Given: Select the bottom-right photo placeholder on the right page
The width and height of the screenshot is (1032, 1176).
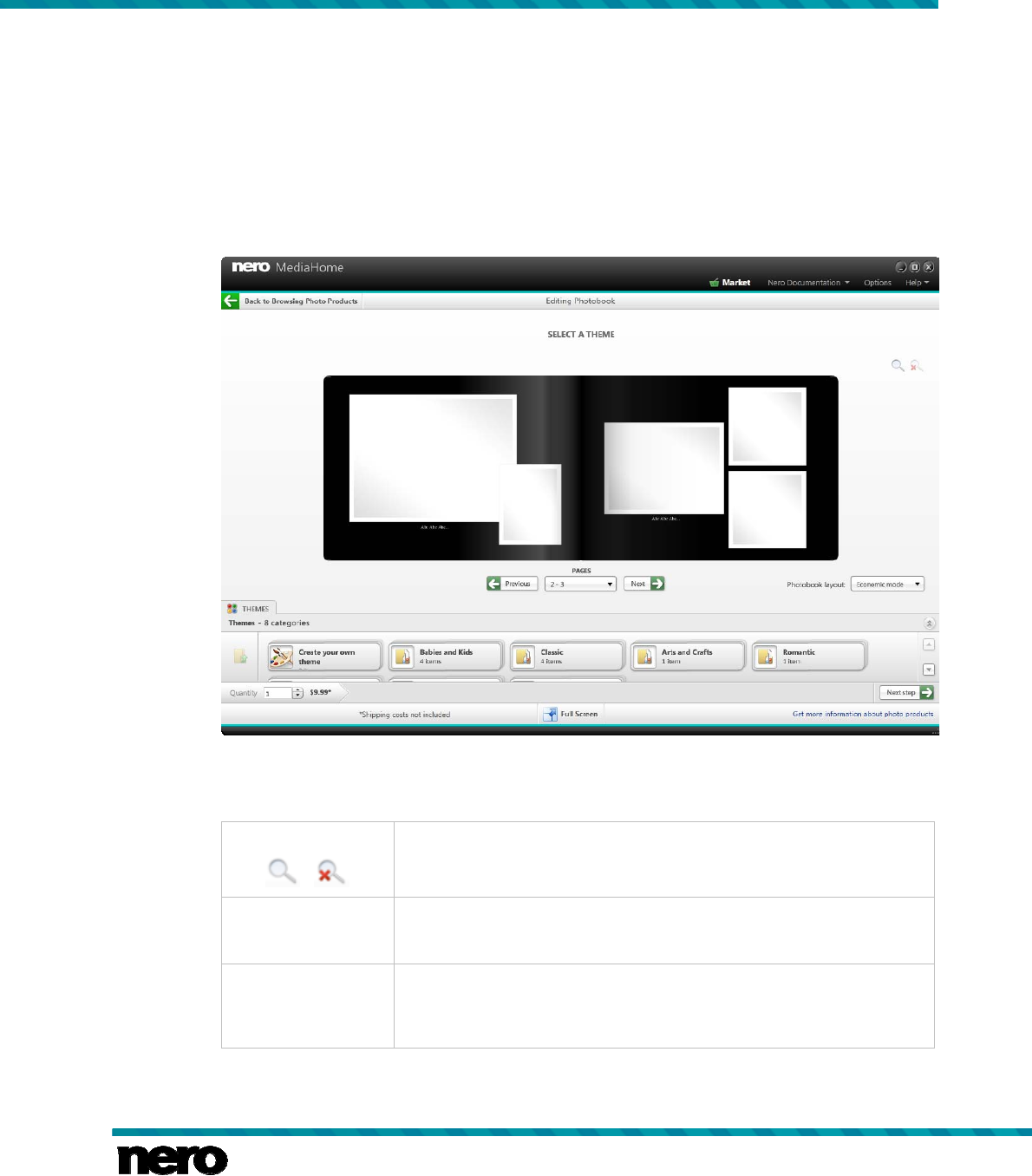Looking at the screenshot, I should point(767,509).
